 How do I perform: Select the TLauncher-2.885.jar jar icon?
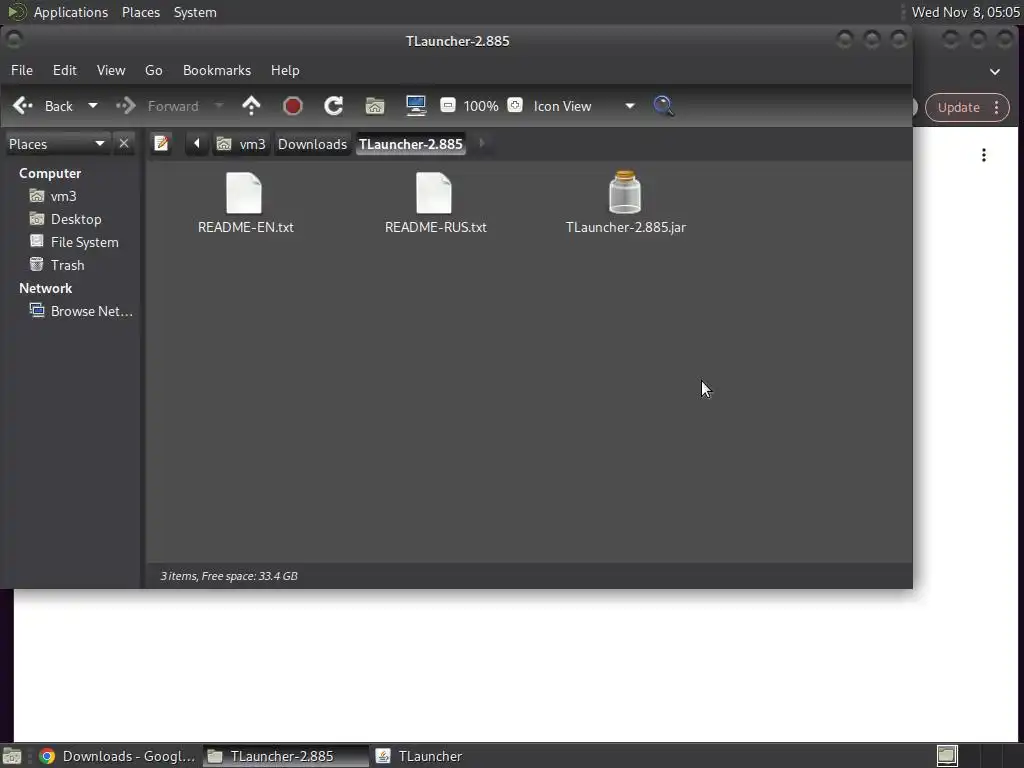pos(625,192)
